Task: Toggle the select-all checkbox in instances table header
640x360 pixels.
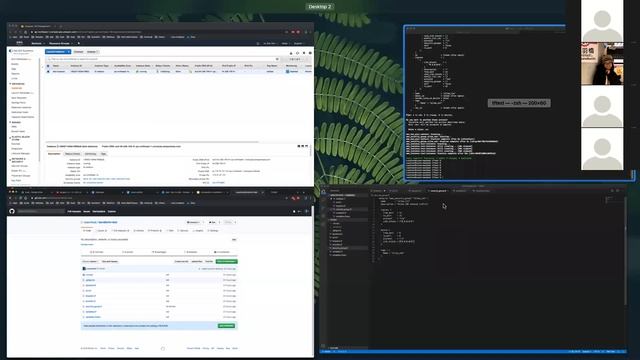Action: click(x=48, y=66)
